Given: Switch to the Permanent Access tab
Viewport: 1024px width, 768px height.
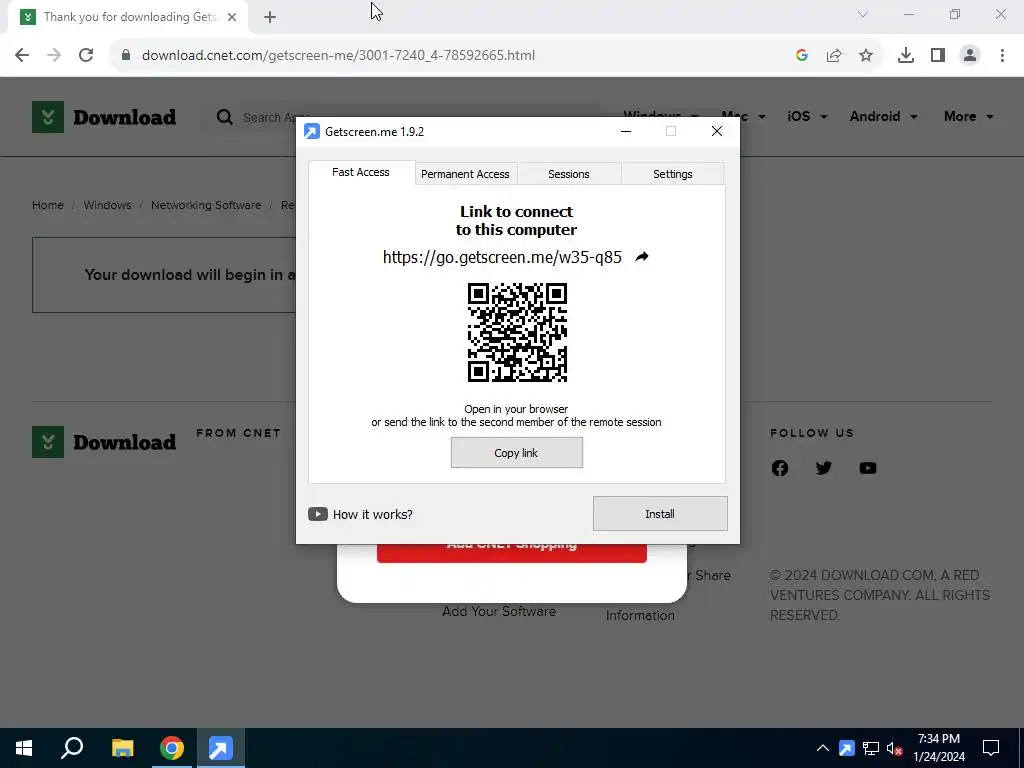Looking at the screenshot, I should point(465,174).
